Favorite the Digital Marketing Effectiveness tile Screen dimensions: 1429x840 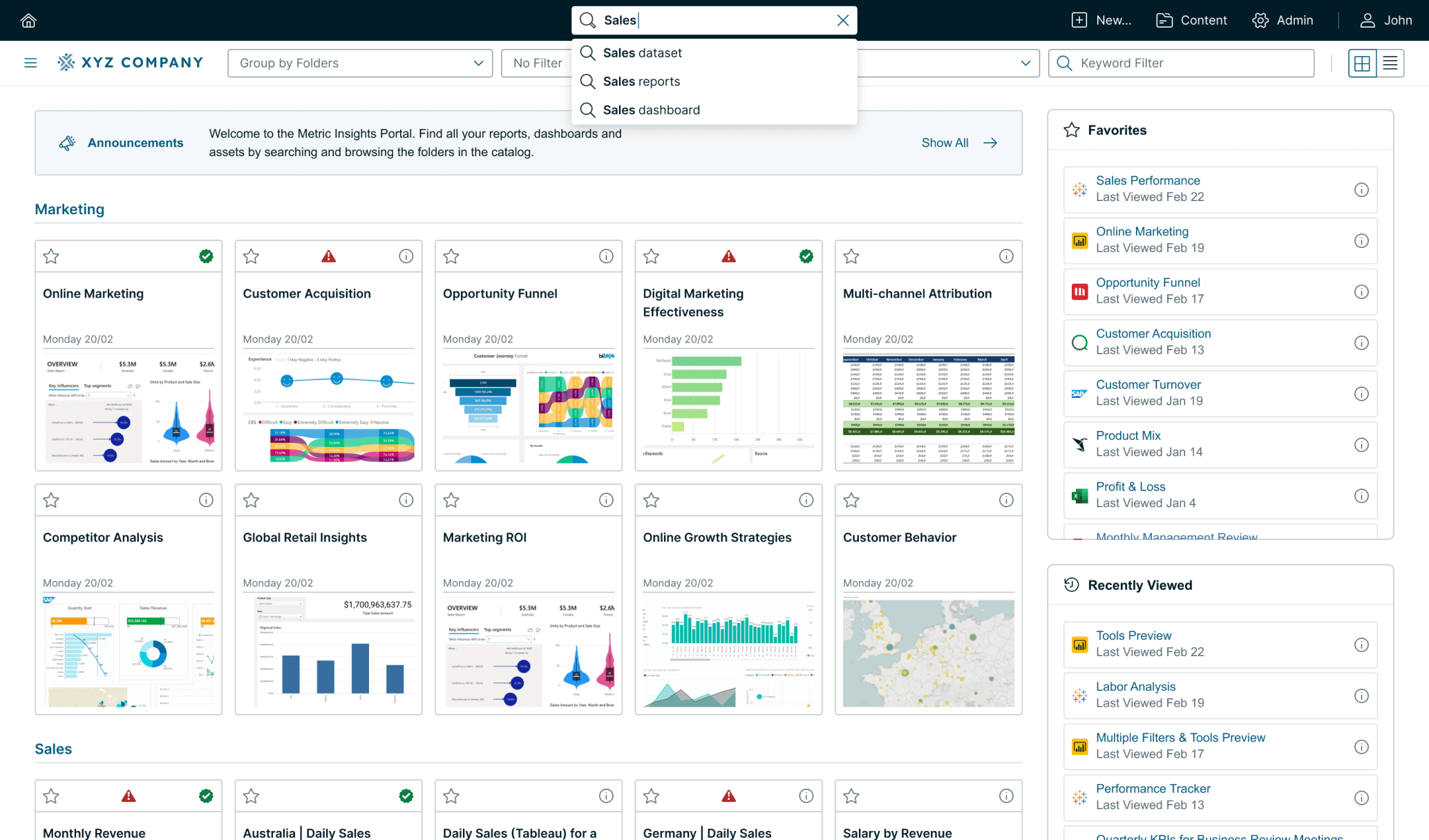651,256
